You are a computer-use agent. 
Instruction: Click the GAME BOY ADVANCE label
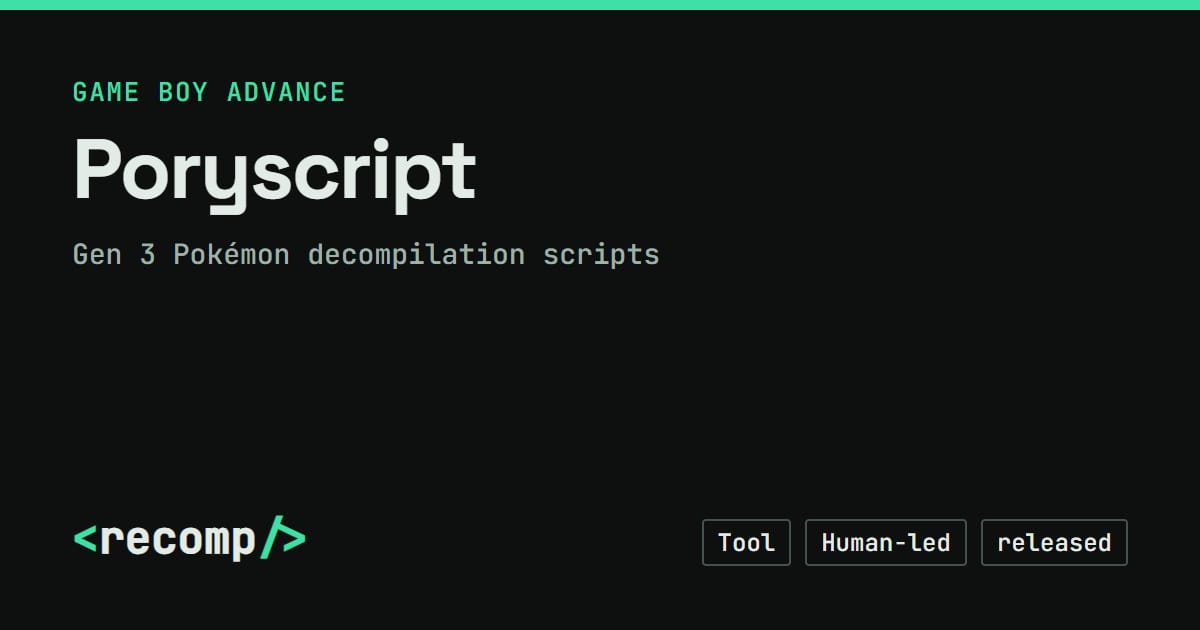tap(209, 92)
